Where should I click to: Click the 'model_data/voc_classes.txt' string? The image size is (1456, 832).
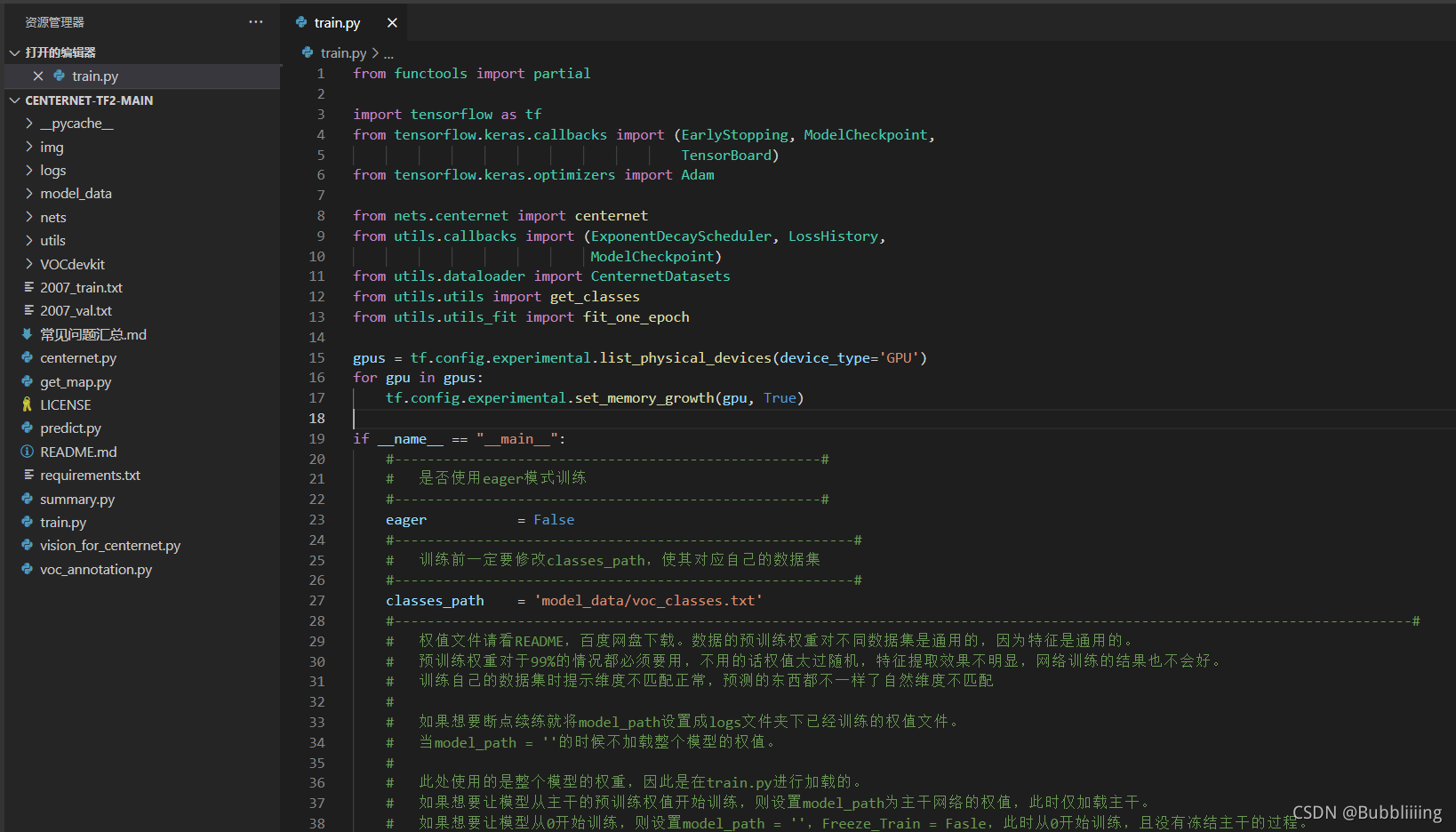coord(649,601)
